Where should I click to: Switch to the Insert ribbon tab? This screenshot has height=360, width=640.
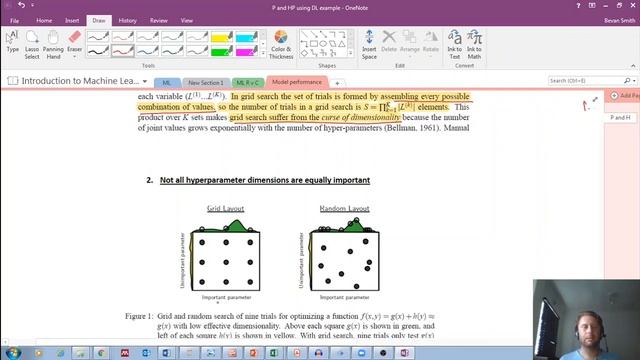72,20
